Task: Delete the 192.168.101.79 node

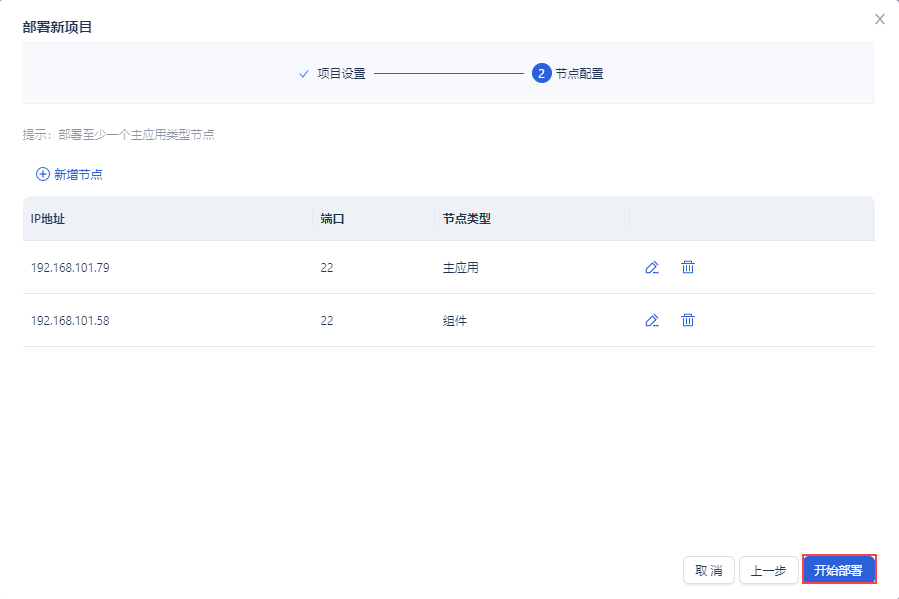Action: 688,267
